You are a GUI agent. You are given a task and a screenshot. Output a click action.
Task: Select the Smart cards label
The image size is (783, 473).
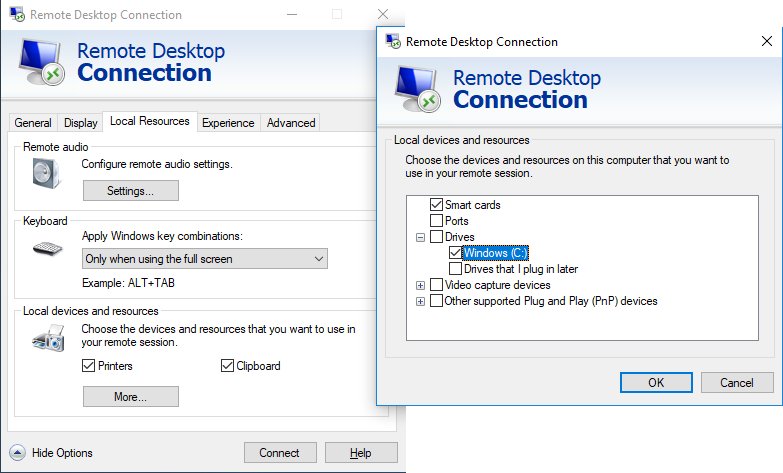472,205
